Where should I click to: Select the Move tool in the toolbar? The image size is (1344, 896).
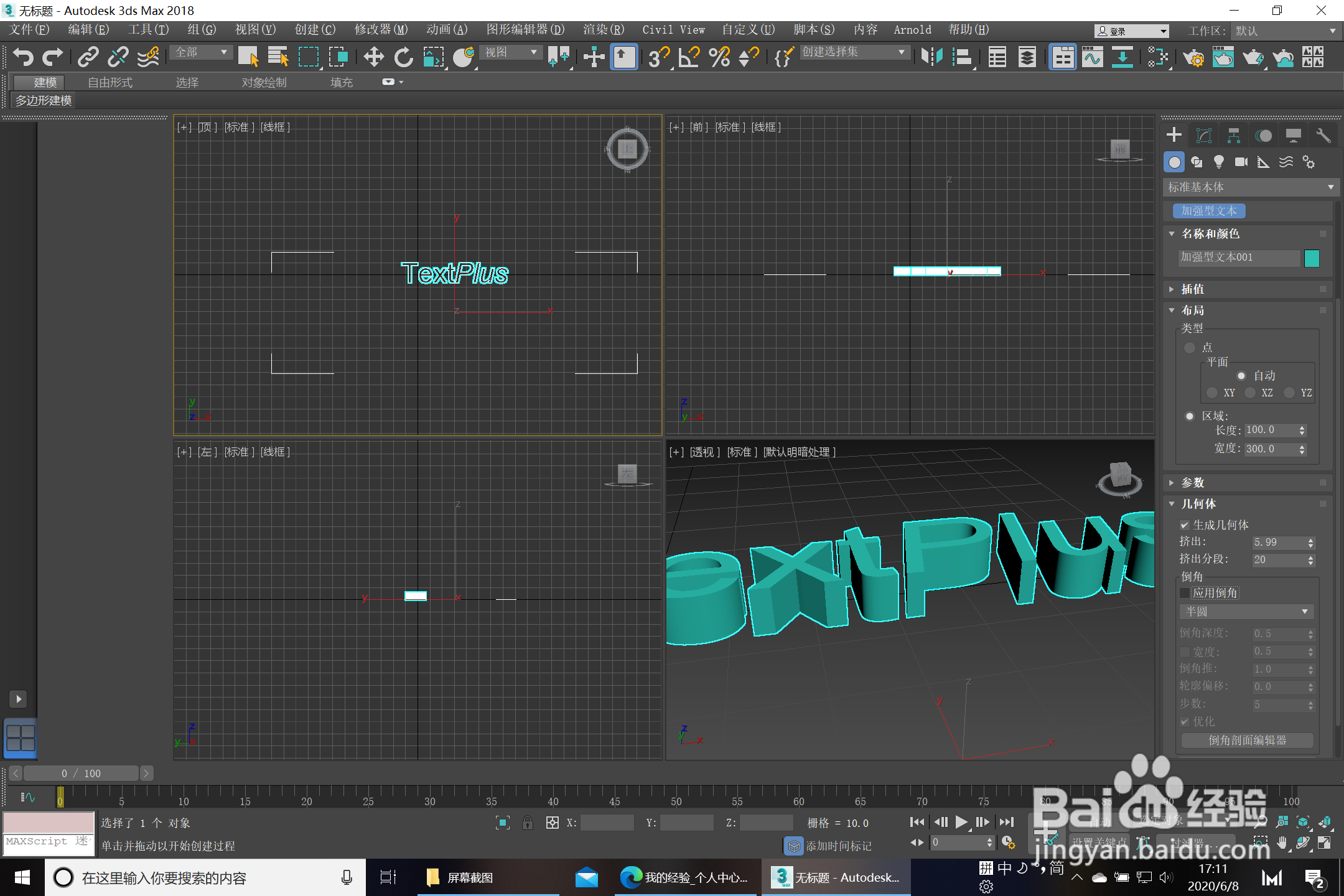[373, 57]
